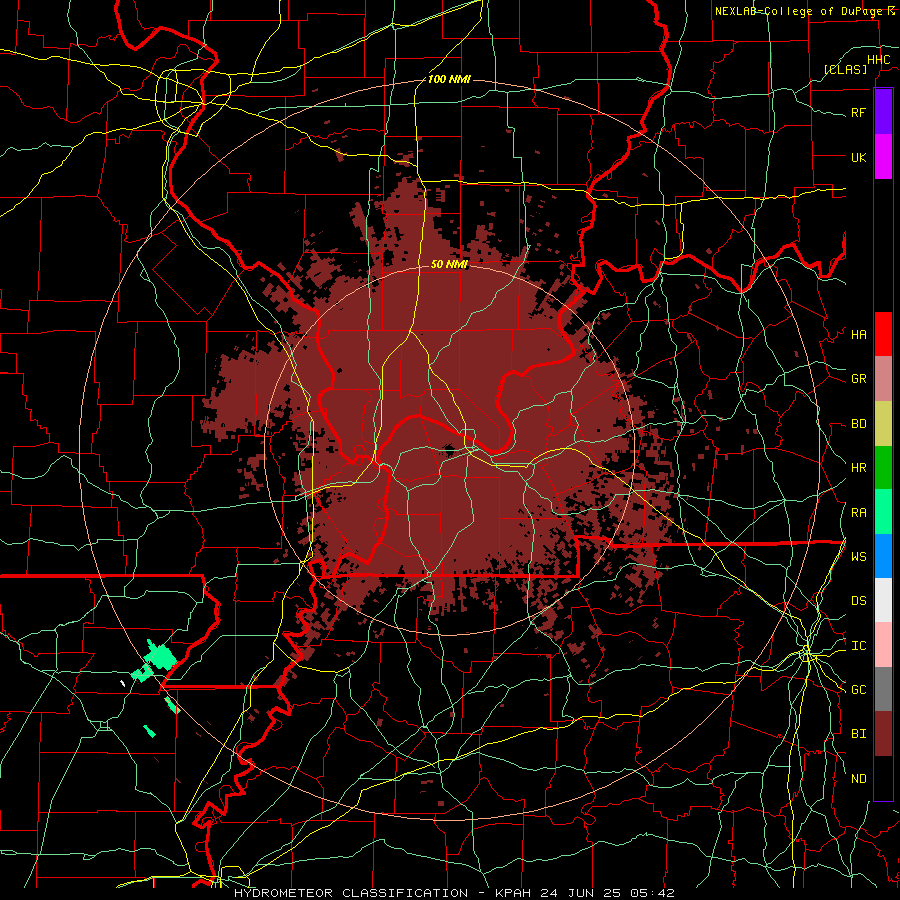Click the BI legend label

858,734
